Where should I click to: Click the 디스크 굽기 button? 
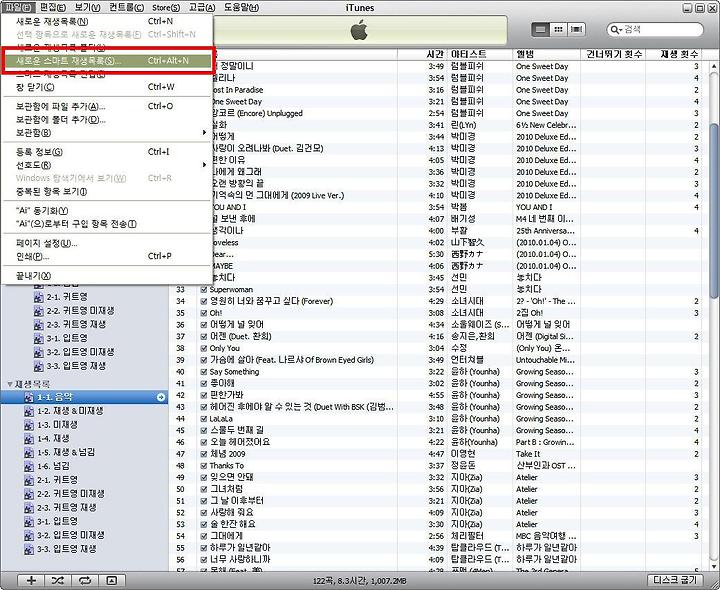(x=675, y=580)
